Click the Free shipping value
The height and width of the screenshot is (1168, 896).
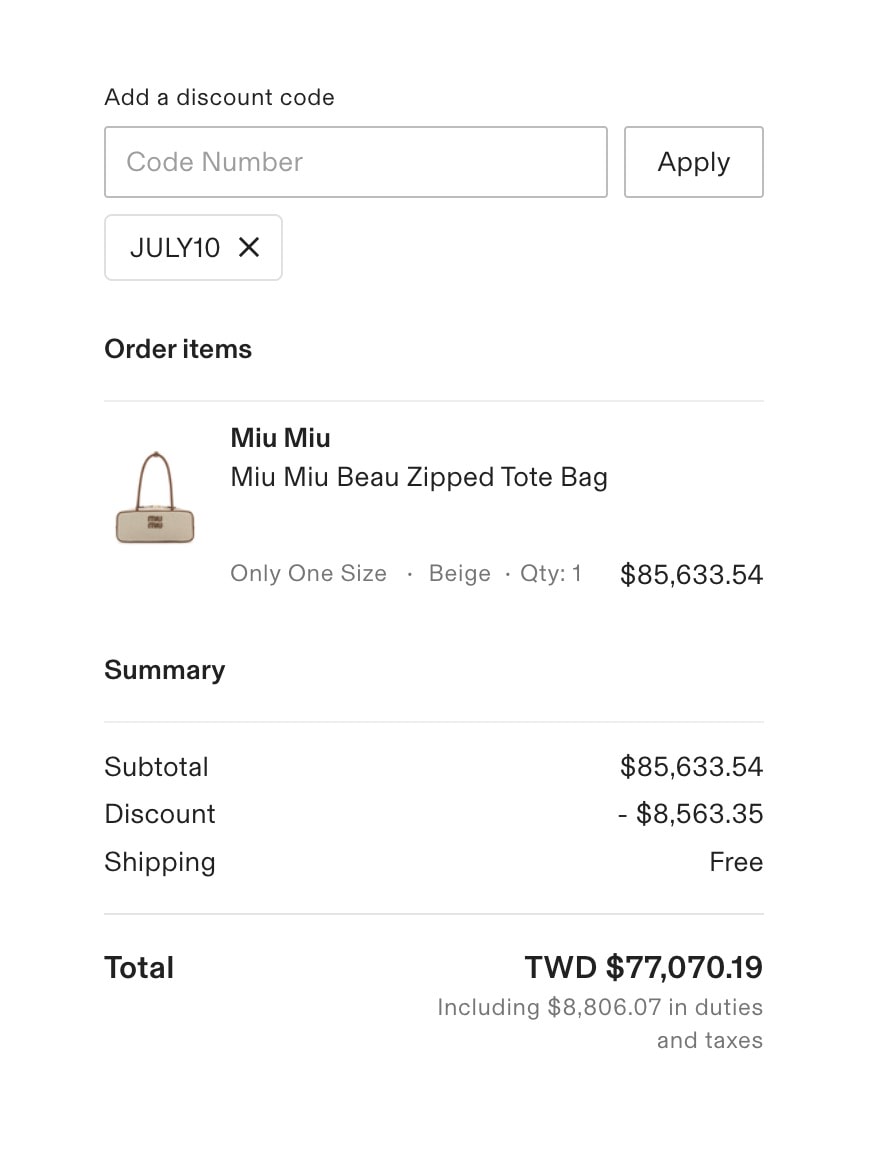[736, 862]
